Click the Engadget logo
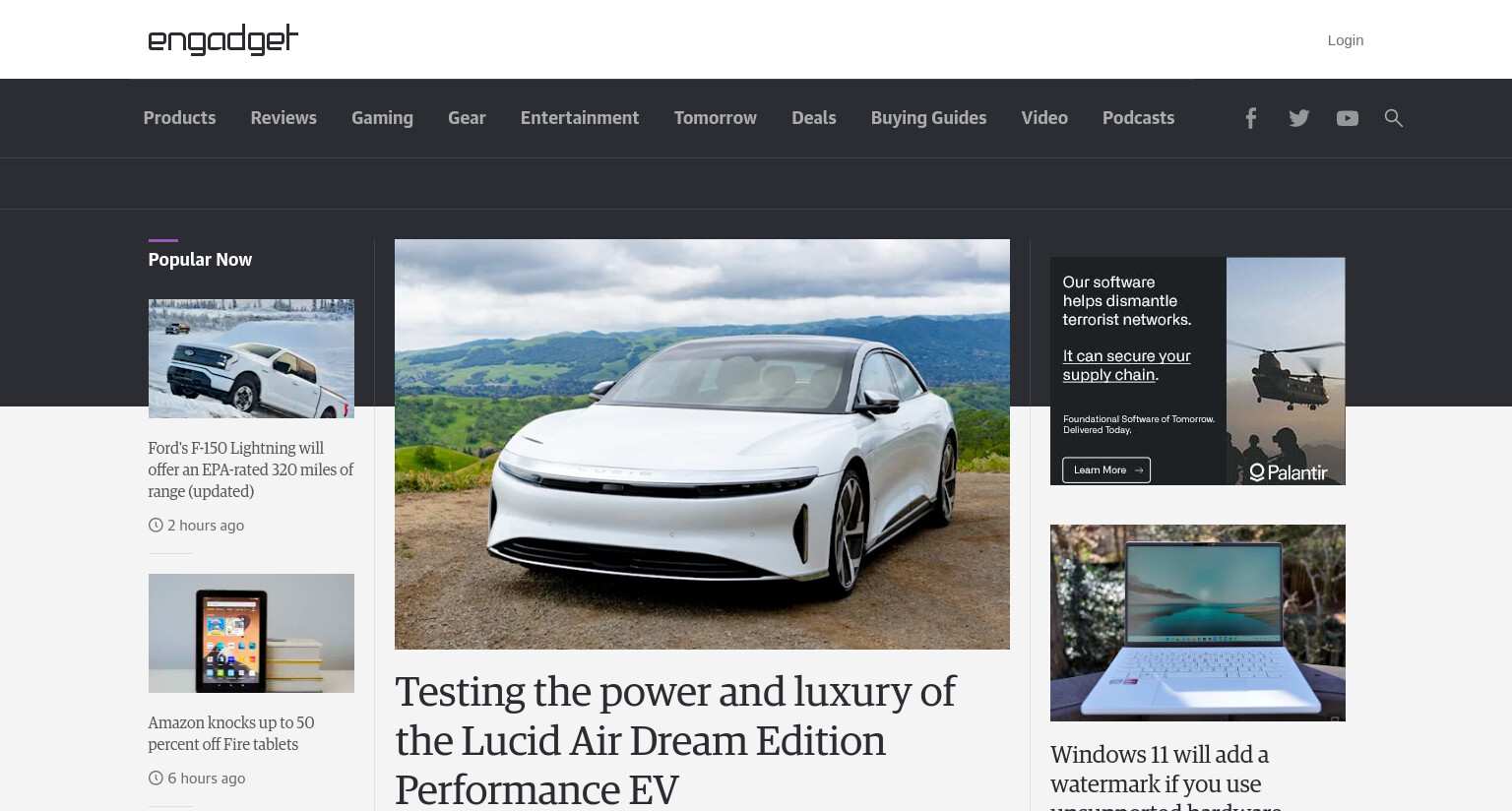This screenshot has width=1512, height=811. coord(223,39)
